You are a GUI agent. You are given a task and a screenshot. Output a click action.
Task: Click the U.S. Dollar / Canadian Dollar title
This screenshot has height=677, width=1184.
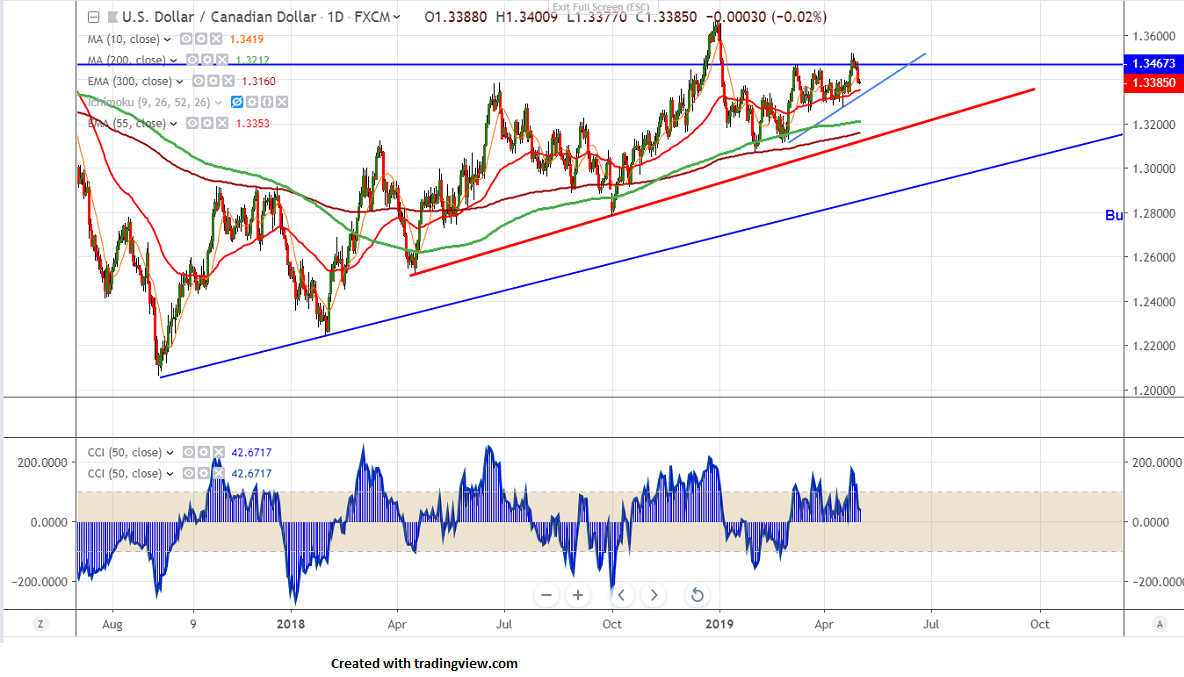point(219,17)
